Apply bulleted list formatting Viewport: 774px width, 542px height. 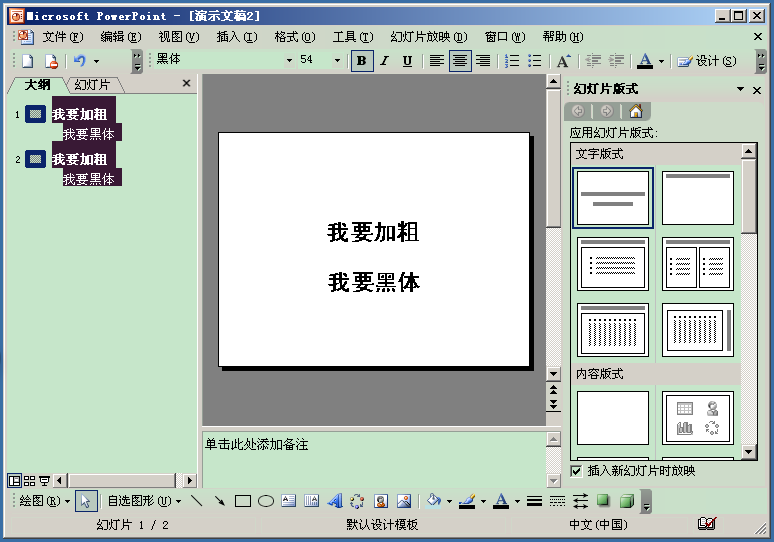tap(535, 61)
